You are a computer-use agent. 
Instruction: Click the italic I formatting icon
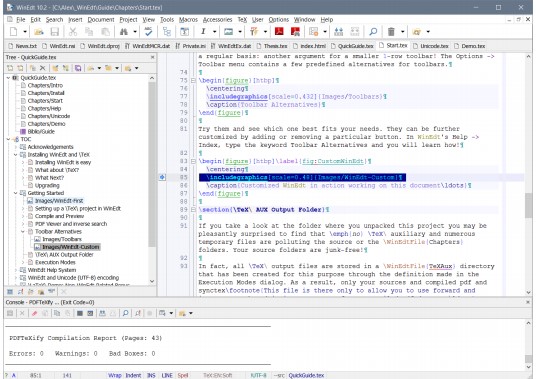[x=203, y=32]
